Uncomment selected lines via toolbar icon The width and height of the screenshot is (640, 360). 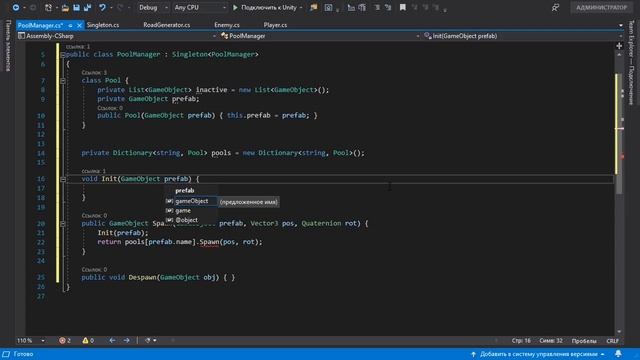(x=388, y=7)
